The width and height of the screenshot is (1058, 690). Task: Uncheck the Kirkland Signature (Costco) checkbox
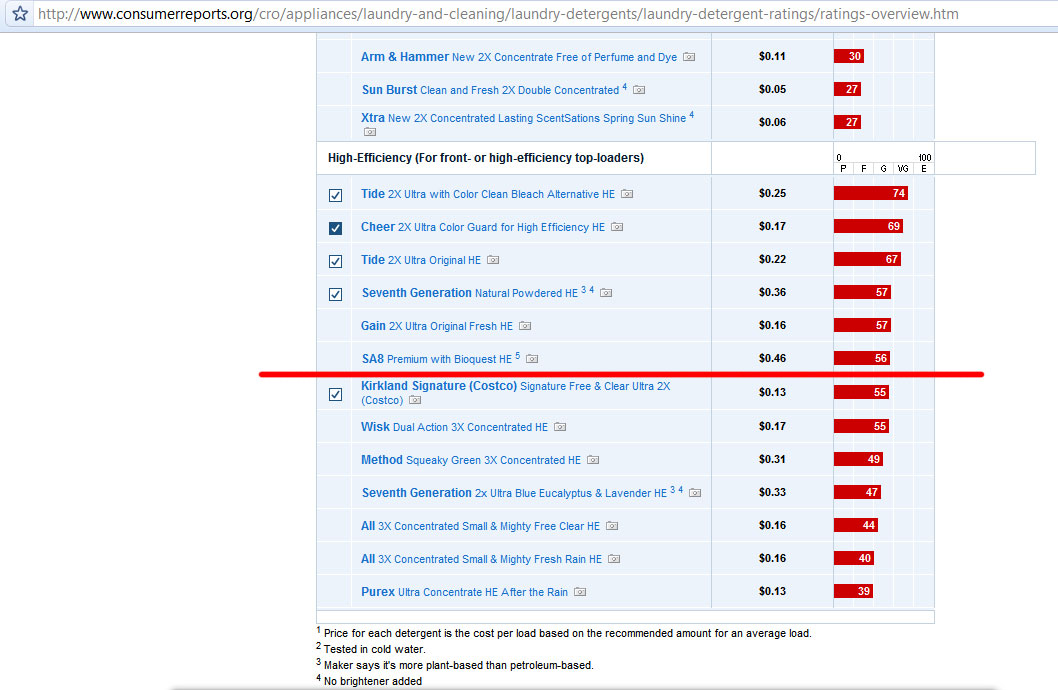coord(335,395)
